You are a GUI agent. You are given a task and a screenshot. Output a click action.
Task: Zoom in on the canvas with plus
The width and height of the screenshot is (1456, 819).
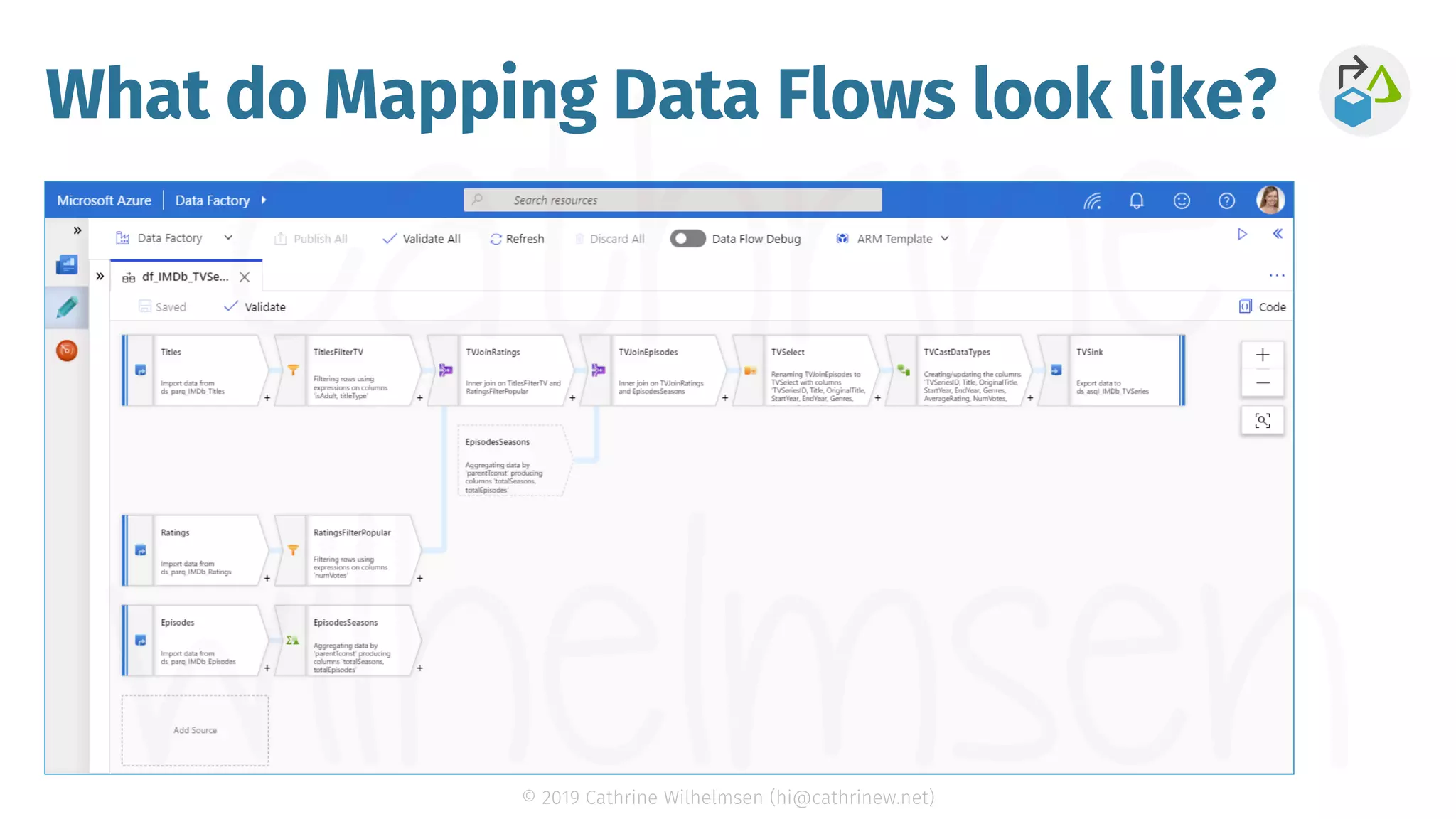coord(1263,355)
